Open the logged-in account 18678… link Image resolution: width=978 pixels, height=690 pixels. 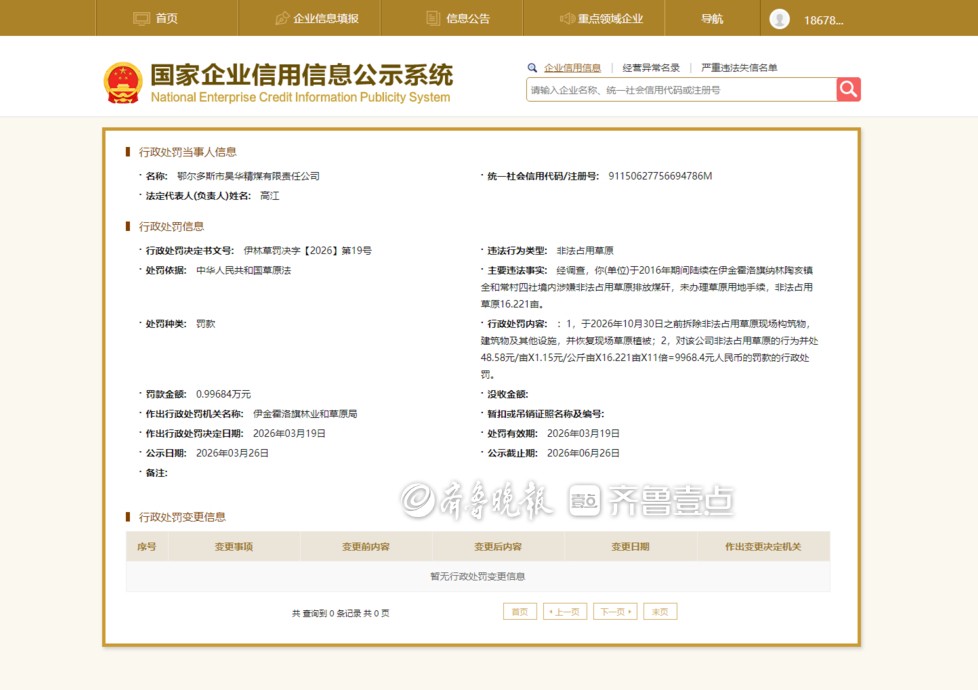point(824,20)
